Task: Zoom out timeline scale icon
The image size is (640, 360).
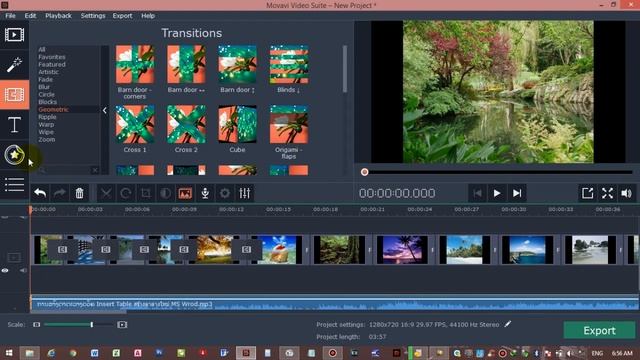Action: point(36,324)
